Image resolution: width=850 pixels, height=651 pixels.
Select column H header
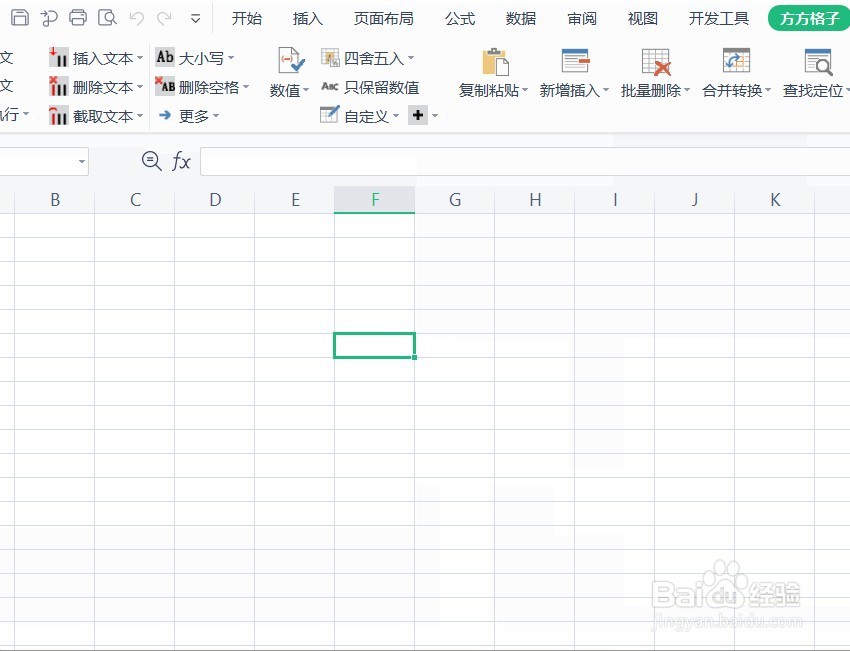(535, 200)
